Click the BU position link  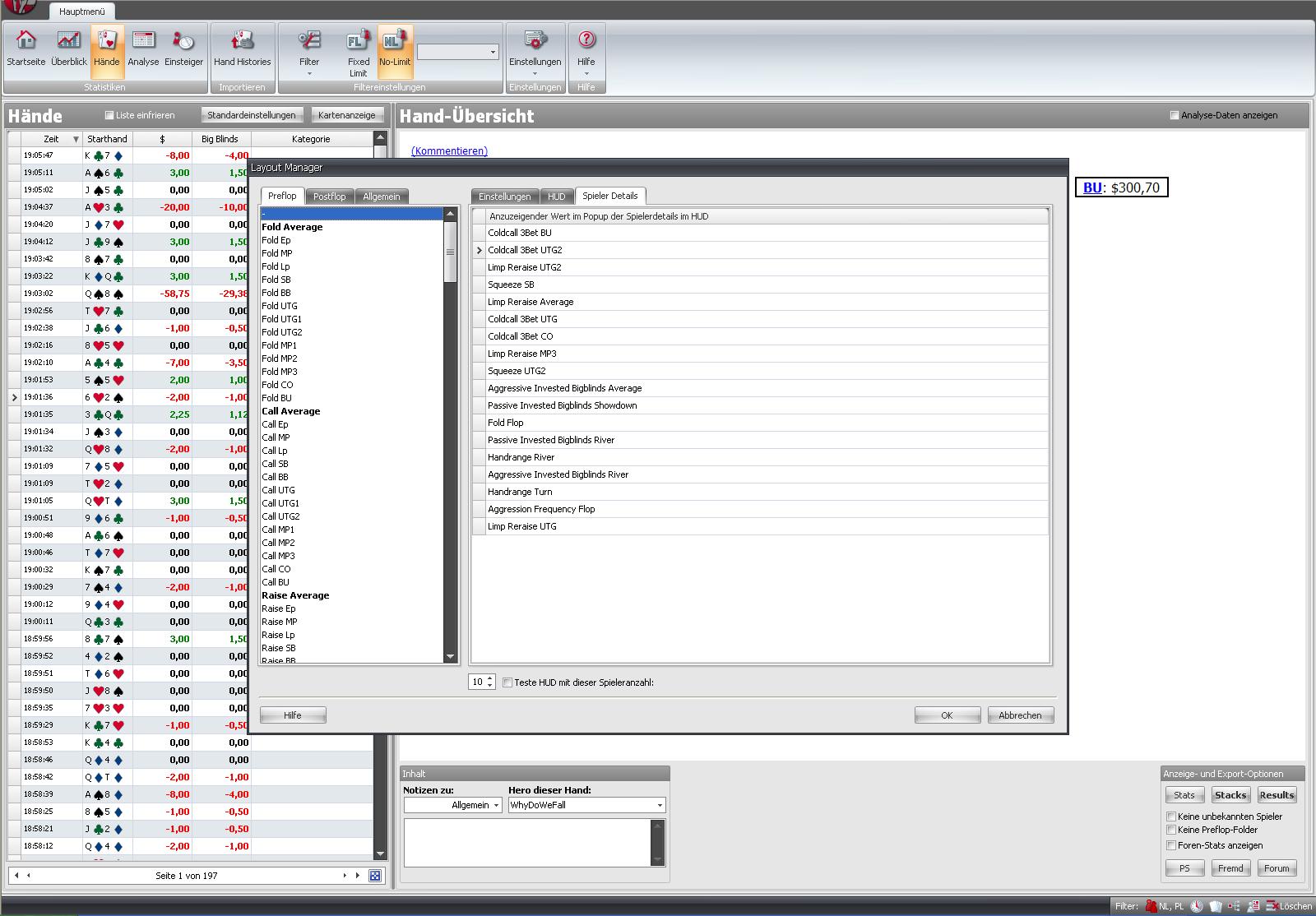pos(1092,187)
